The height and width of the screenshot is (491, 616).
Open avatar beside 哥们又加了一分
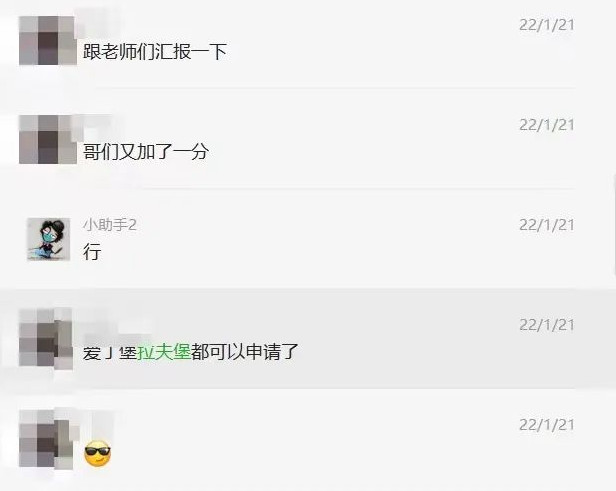47,139
